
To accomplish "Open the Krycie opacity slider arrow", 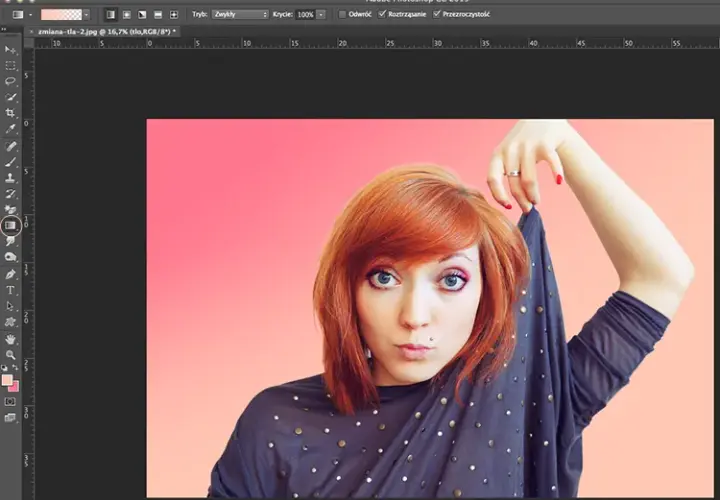I will tap(321, 15).
